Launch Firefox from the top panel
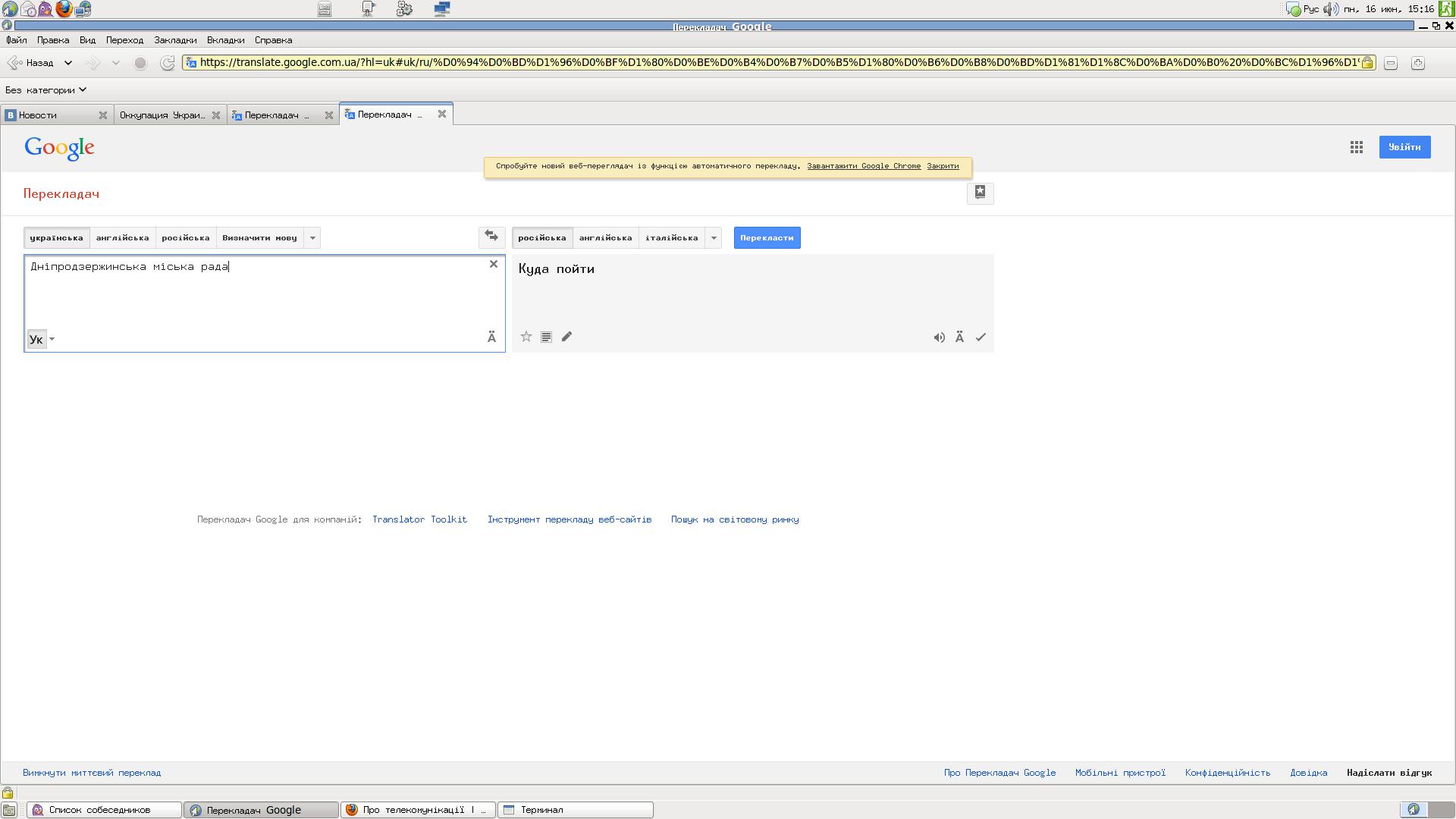This screenshot has height=819, width=1456. coord(64,9)
